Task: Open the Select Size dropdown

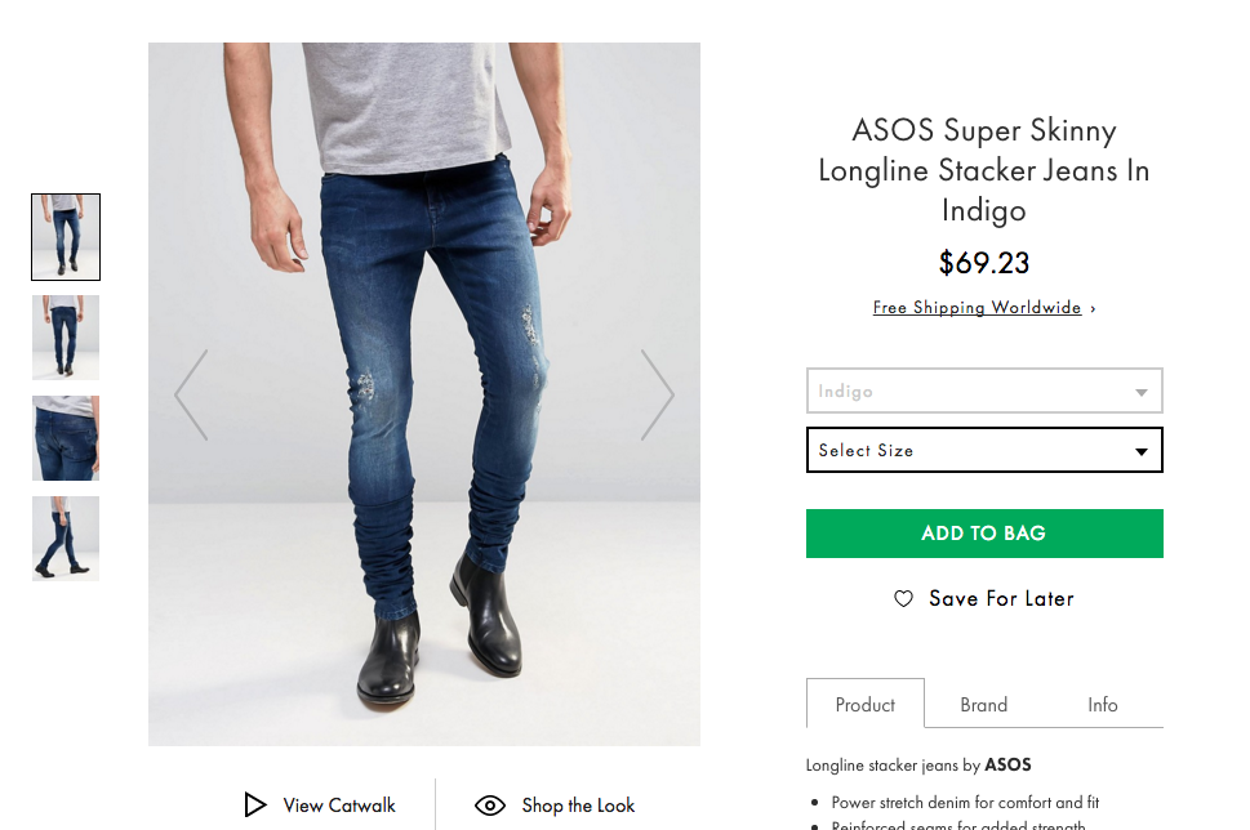Action: click(x=984, y=450)
